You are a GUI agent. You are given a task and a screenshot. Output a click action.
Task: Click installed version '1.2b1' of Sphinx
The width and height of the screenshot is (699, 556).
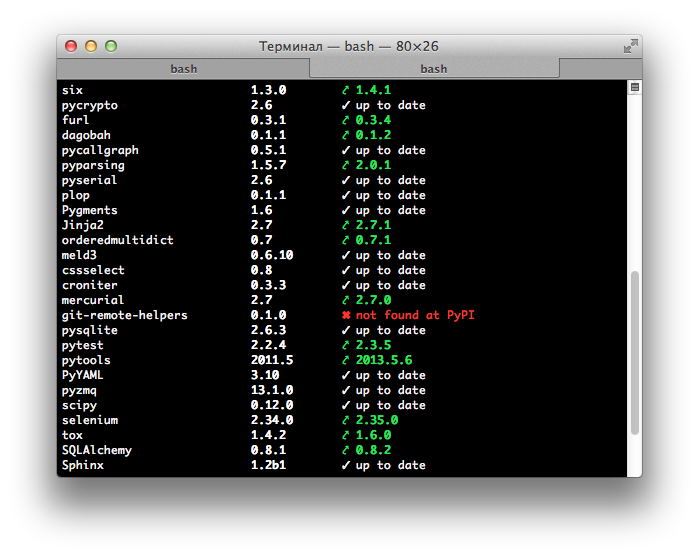pos(268,465)
